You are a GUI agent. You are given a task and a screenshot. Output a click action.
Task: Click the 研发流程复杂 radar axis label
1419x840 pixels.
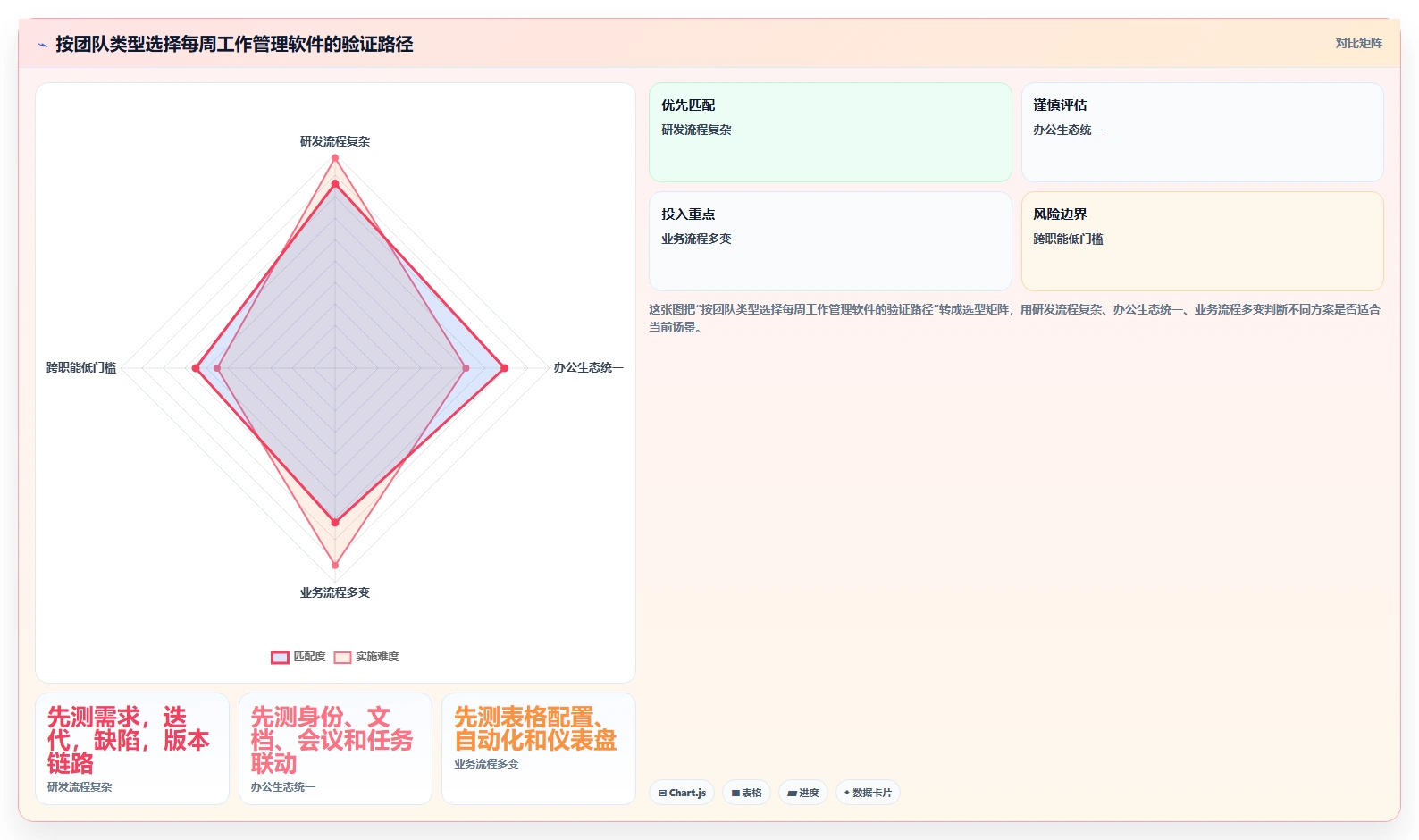[335, 141]
